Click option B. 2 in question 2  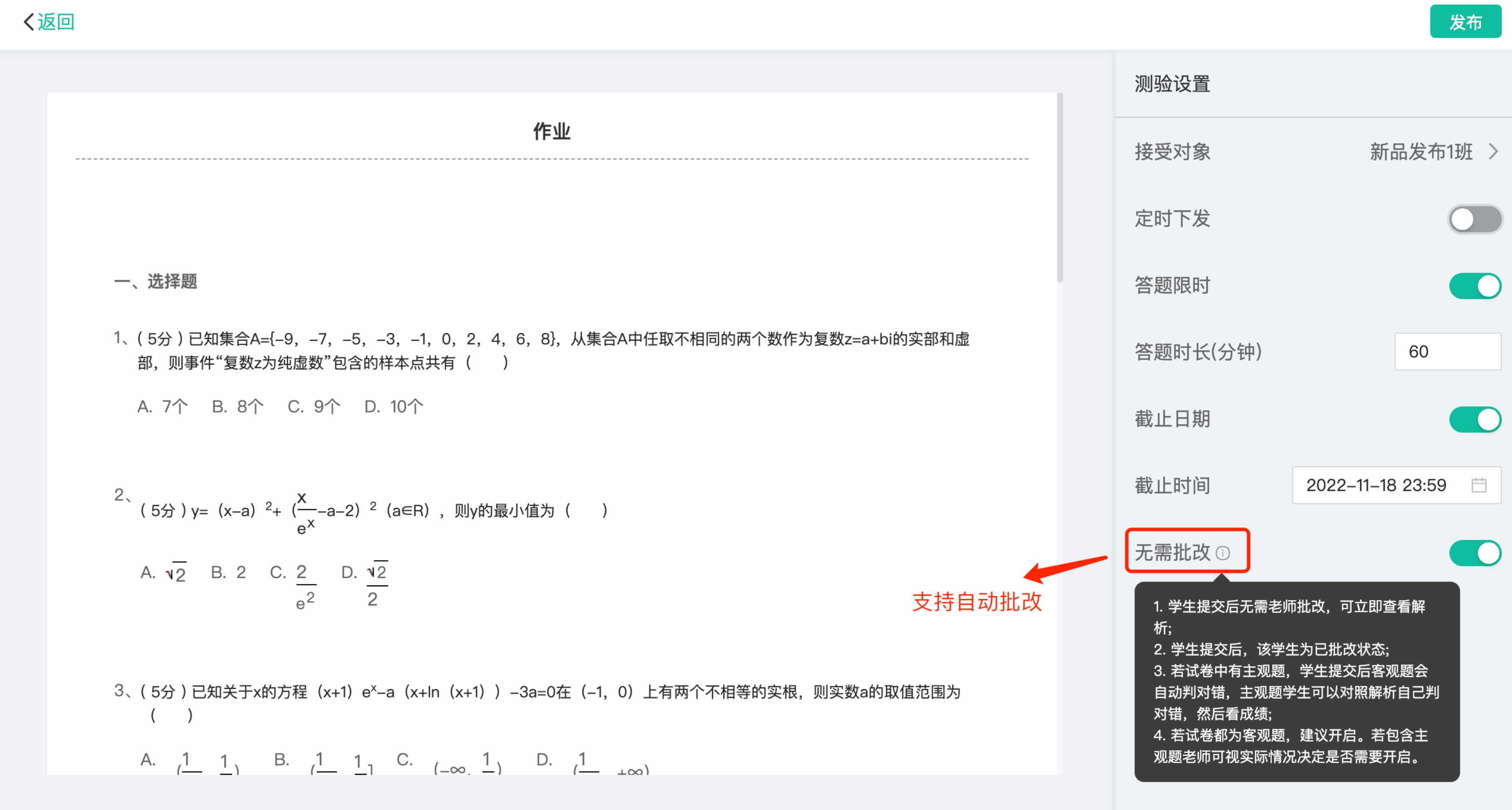click(229, 572)
